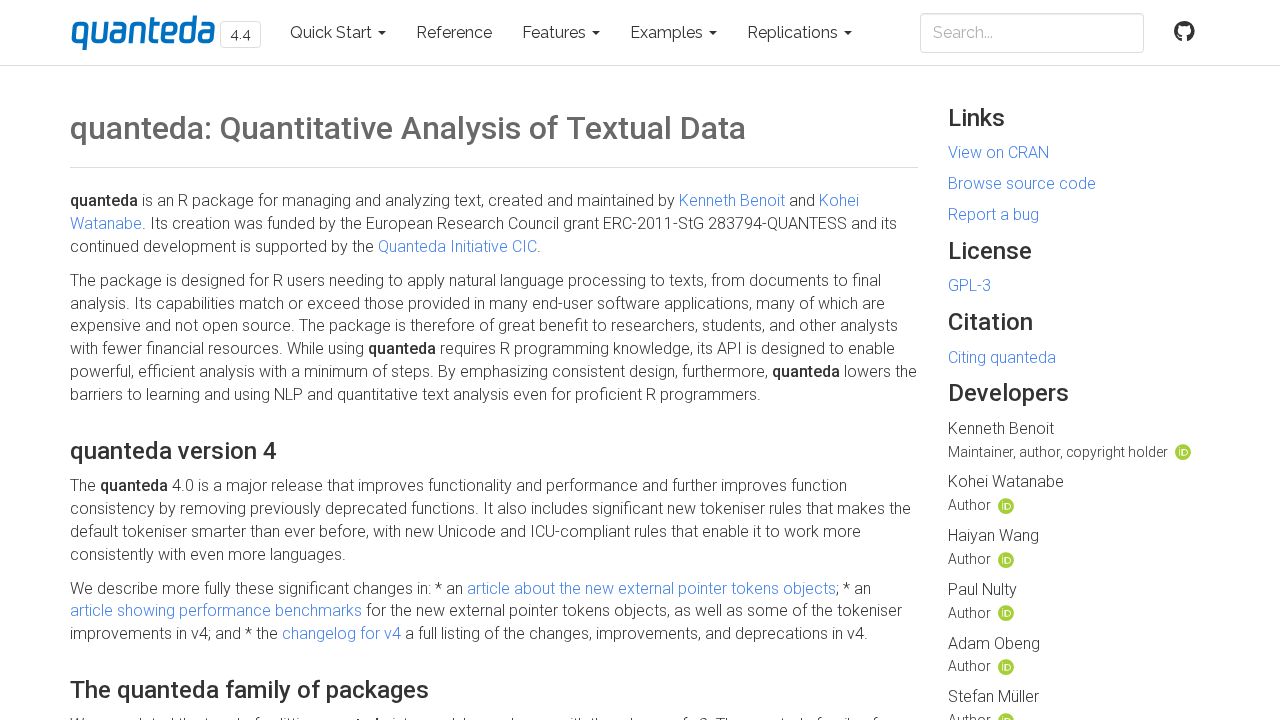Open article about external pointer tokens objects
The image size is (1280, 720).
click(x=651, y=589)
